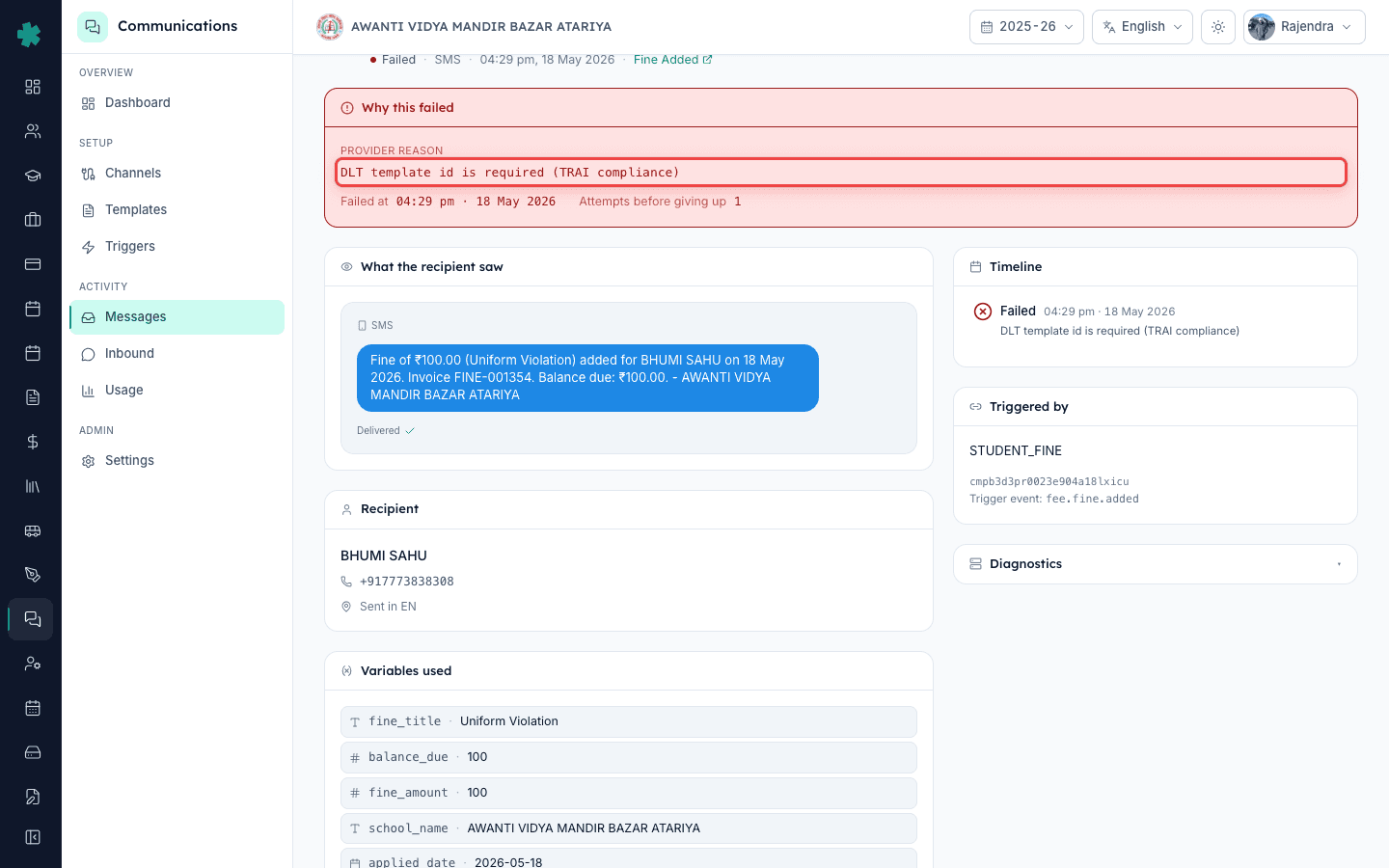
Task: Go to Dashboard in Communications sidebar
Action: click(177, 103)
